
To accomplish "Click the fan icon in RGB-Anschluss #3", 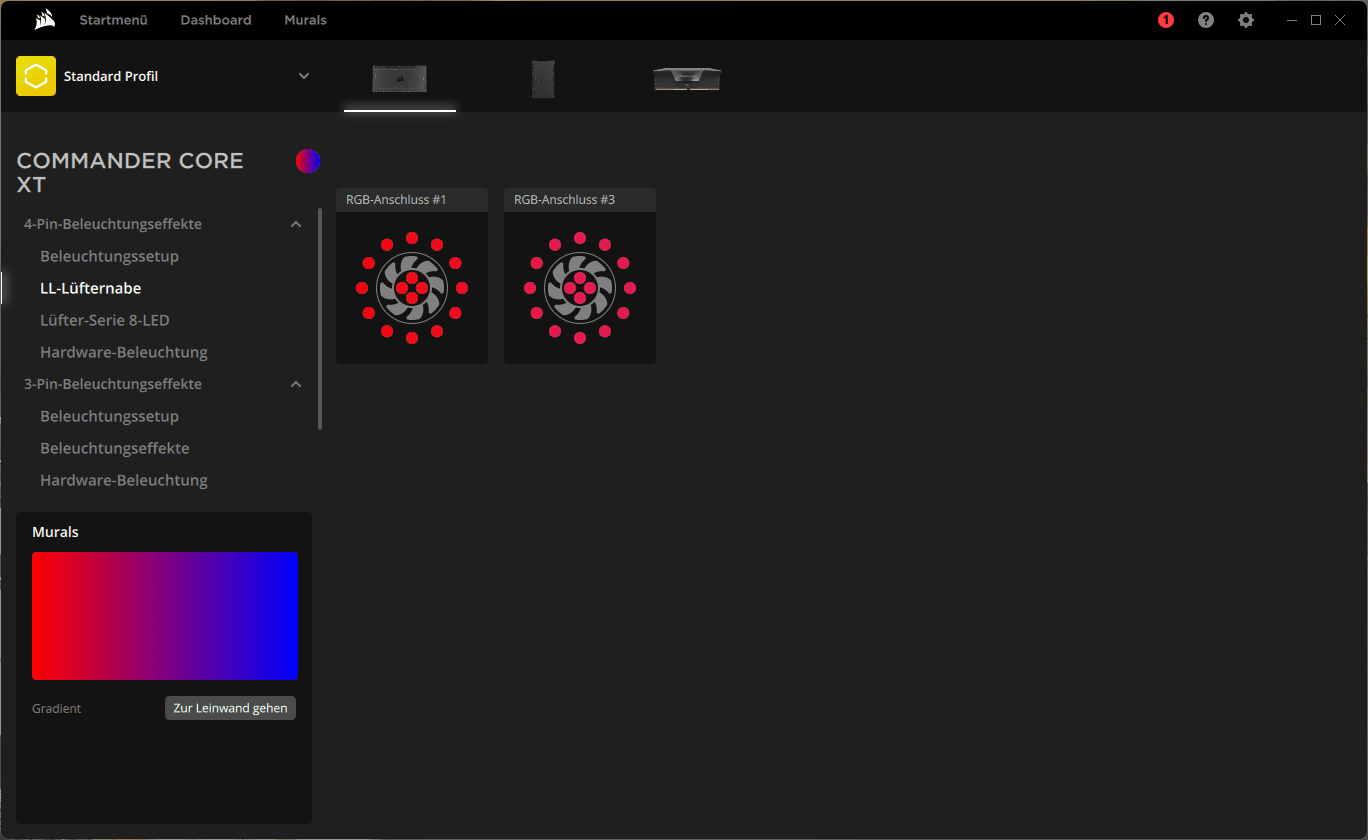I will 580,288.
